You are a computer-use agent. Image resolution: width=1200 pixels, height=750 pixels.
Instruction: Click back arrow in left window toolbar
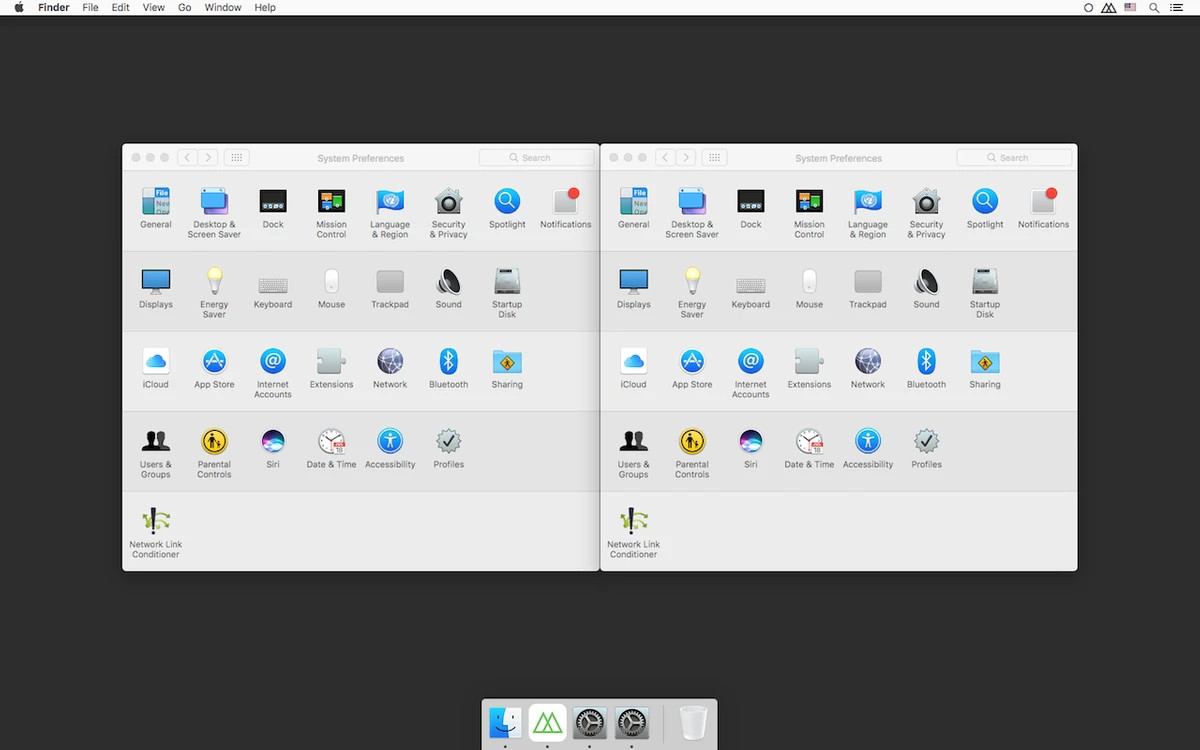(x=187, y=158)
